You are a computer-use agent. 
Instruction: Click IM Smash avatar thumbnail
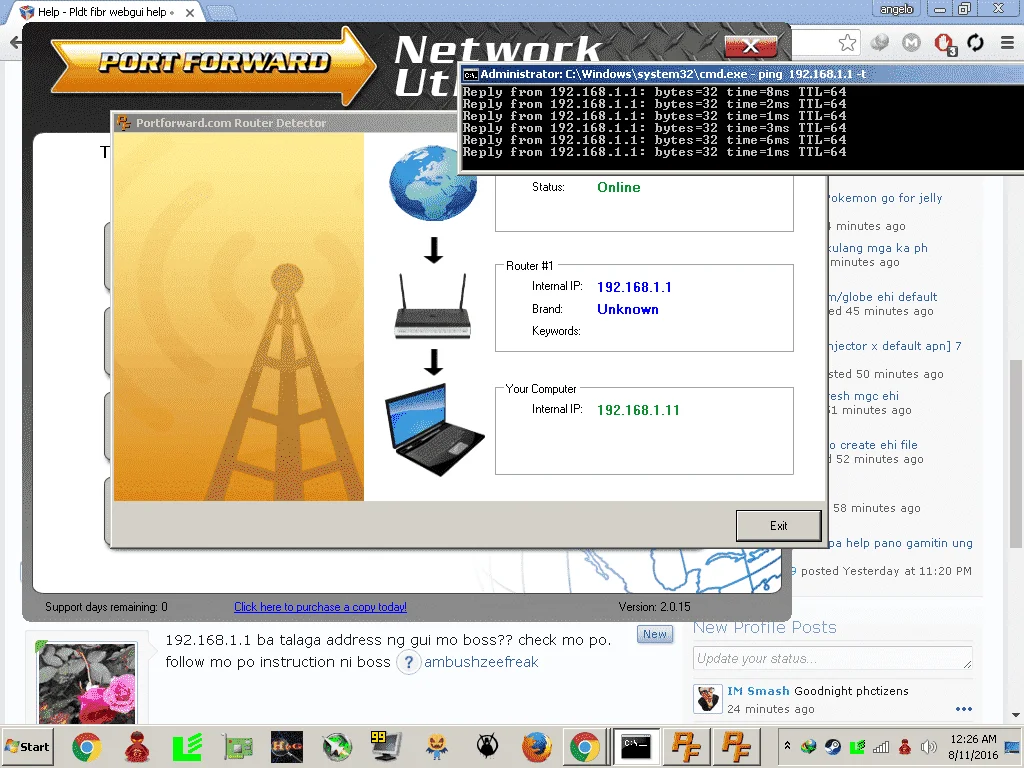(x=707, y=699)
